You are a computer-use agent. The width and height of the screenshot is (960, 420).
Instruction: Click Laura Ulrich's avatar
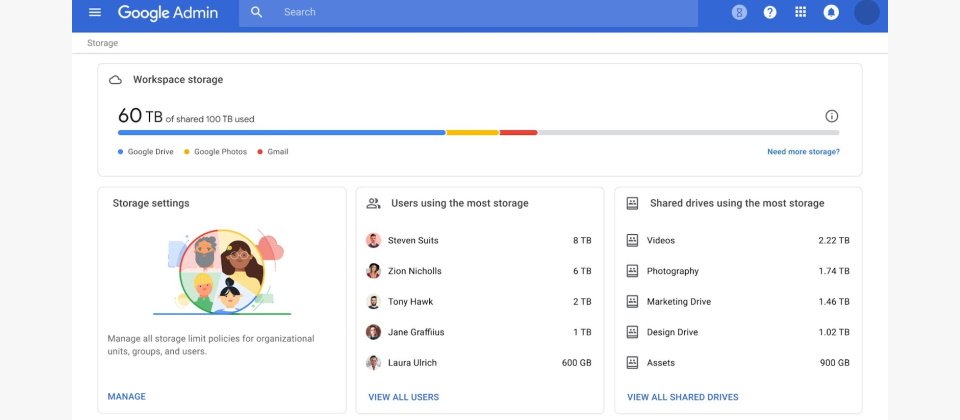pyautogui.click(x=373, y=363)
